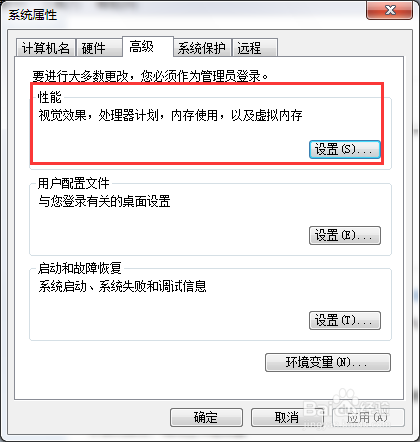Image resolution: width=420 pixels, height=442 pixels.
Task: Open the 环境变量(N) dialog
Action: (328, 362)
